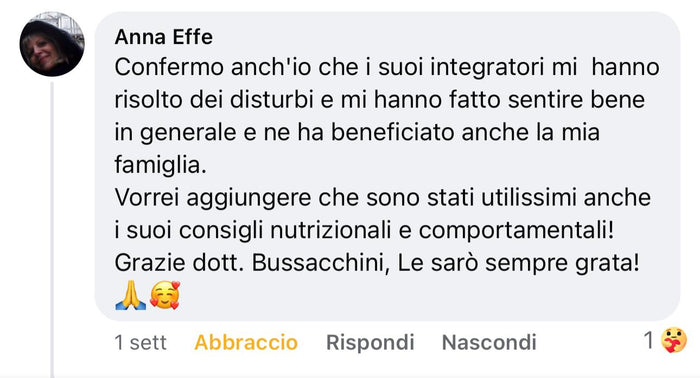
Task: Open Anna Effe's profile picture
Action: [52, 44]
